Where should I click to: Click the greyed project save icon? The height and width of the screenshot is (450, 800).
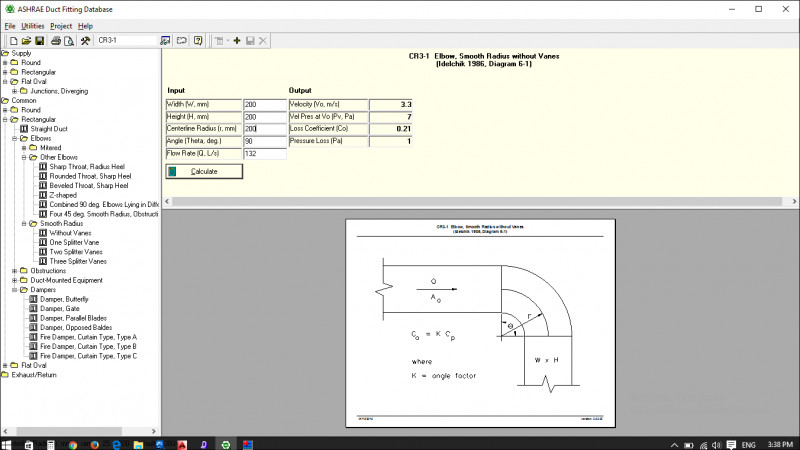tap(250, 41)
